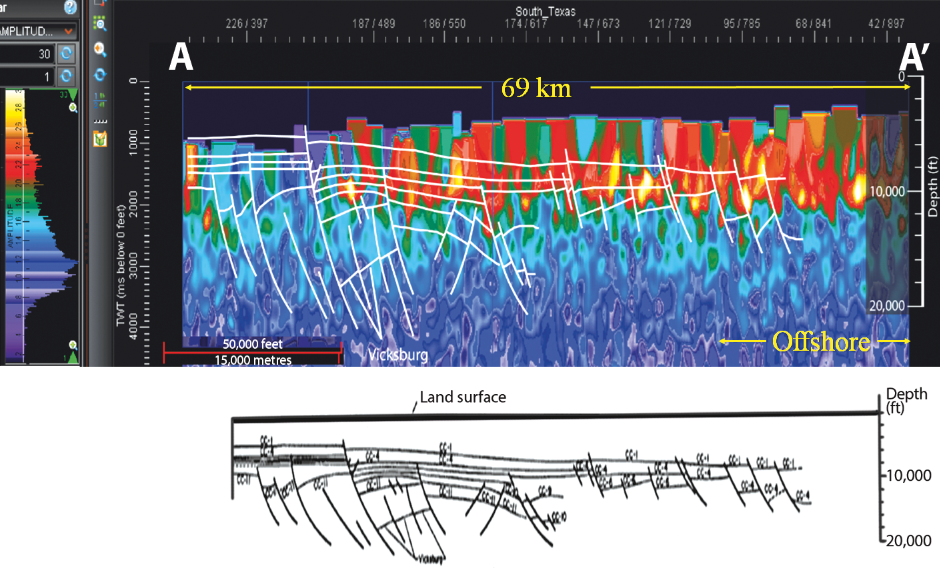The width and height of the screenshot is (940, 568).
Task: Click the 1/2 numbering toolbar icon
Action: (100, 98)
